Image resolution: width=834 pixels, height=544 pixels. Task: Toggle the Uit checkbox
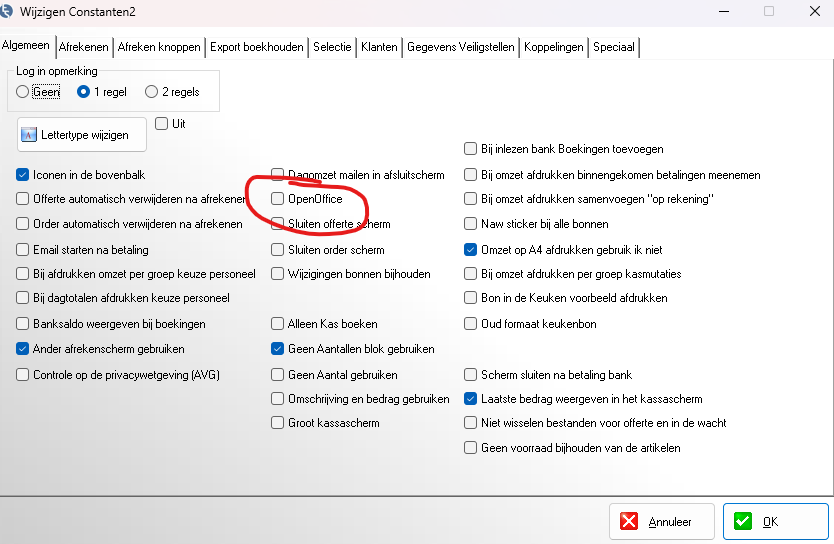(x=161, y=124)
